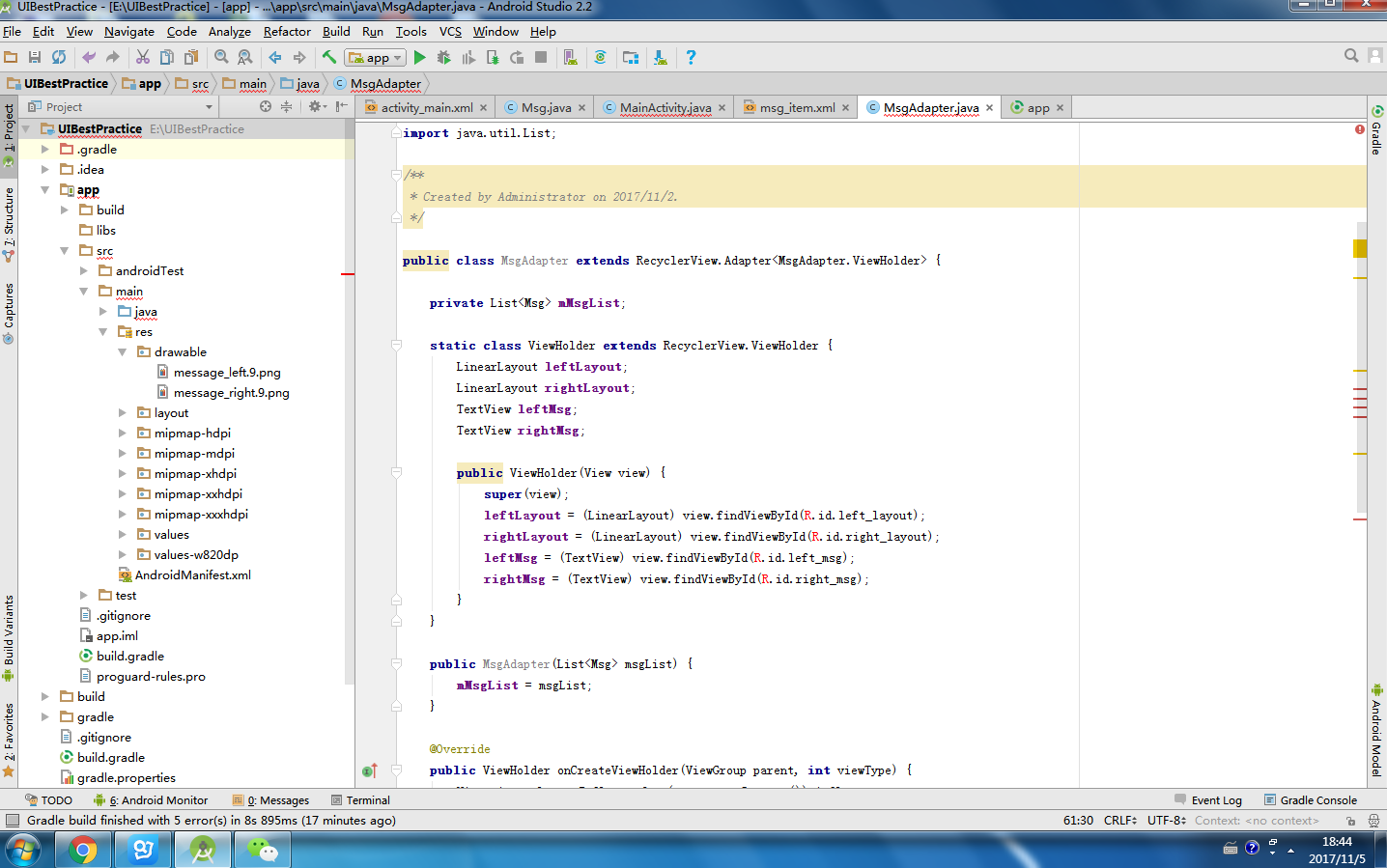1387x868 pixels.
Task: Open the Refactor menu
Action: pyautogui.click(x=287, y=31)
